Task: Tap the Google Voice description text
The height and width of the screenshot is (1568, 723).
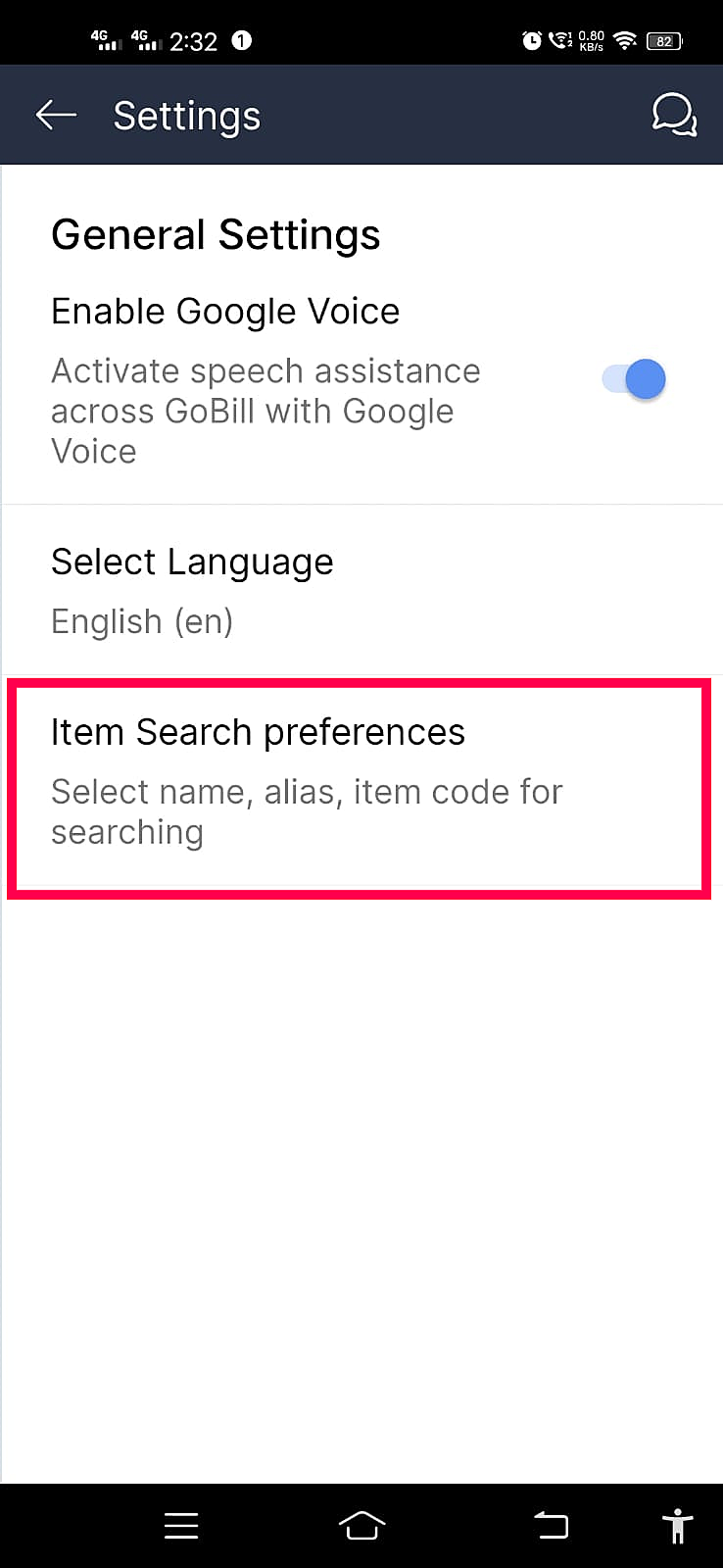Action: [265, 411]
